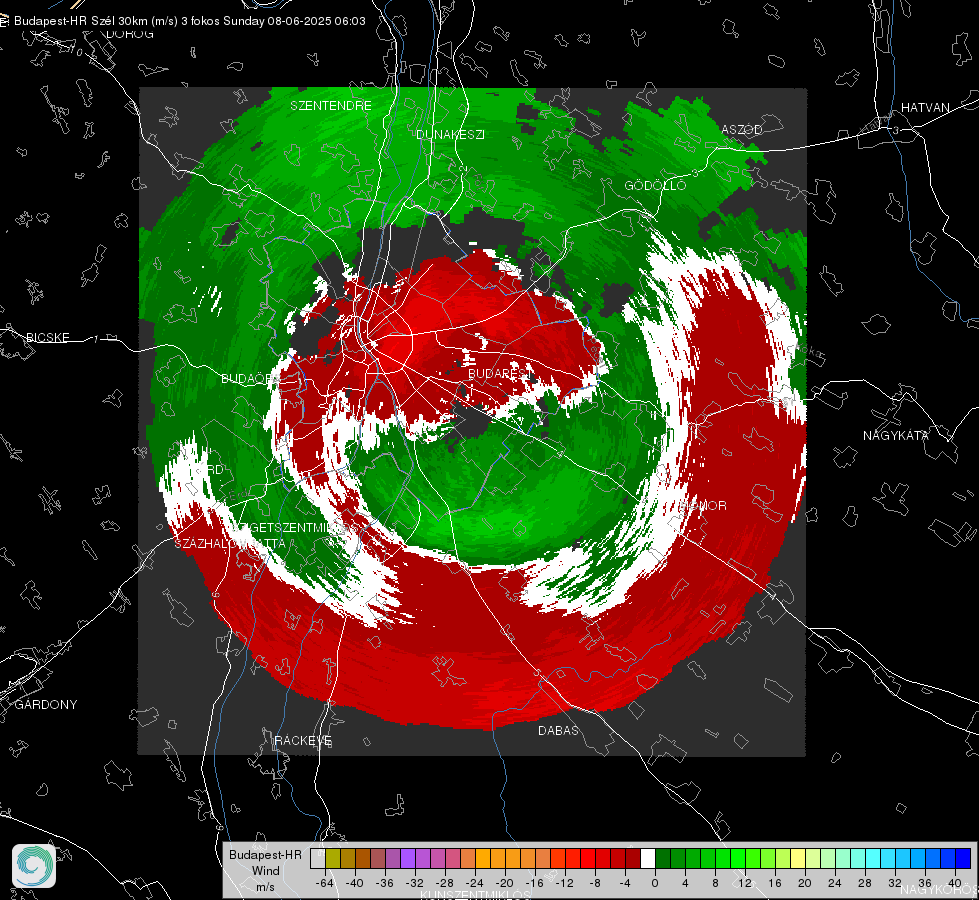Click the -40 value on the scale
Screen dimensions: 979x900
click(x=355, y=883)
